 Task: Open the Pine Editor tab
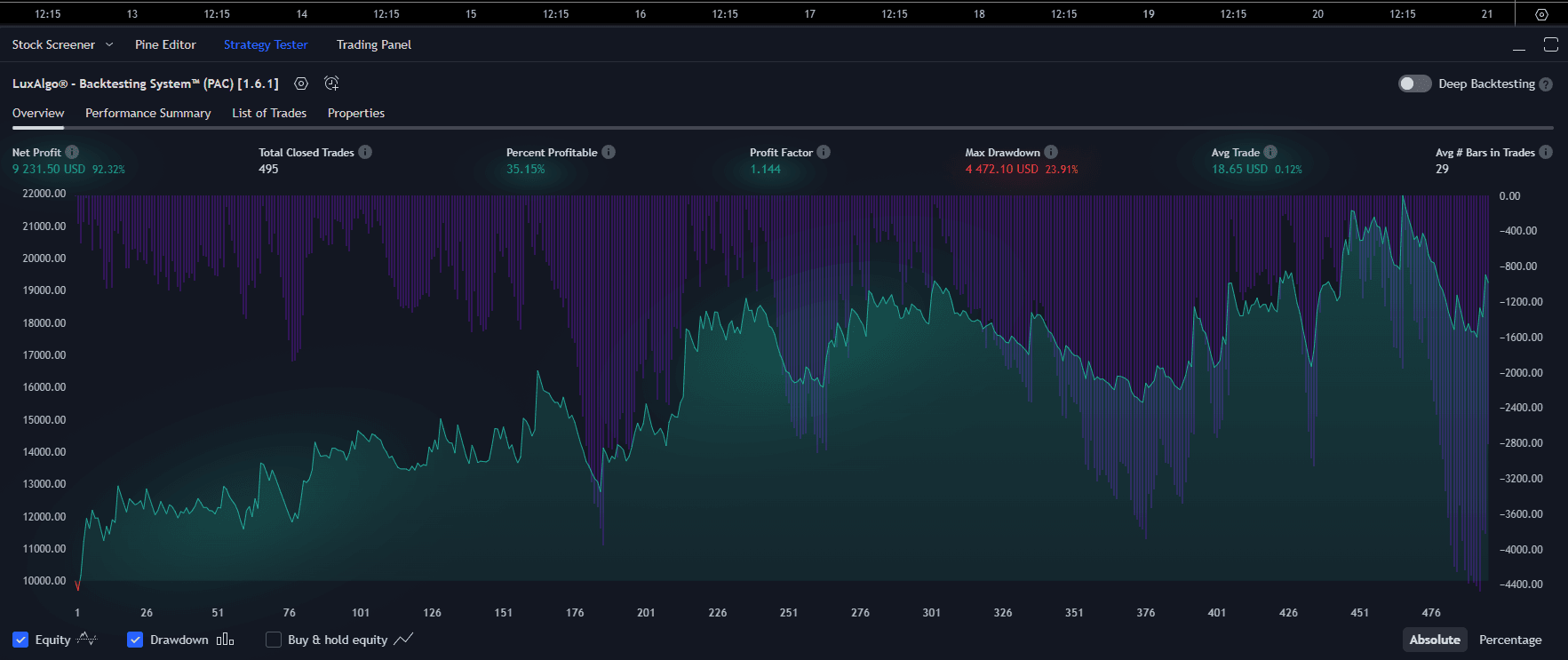click(x=165, y=44)
